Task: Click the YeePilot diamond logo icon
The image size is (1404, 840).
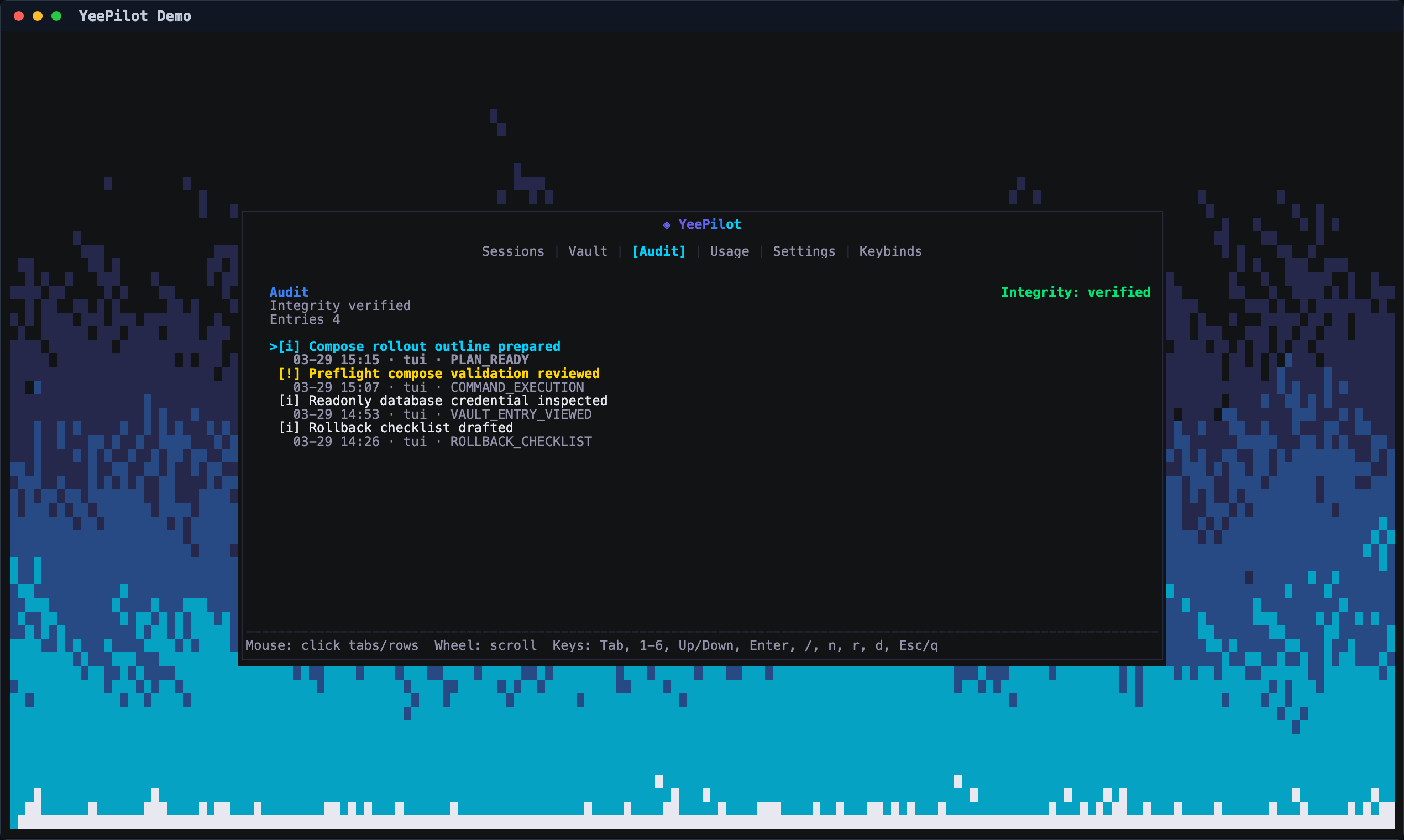Action: coord(667,225)
